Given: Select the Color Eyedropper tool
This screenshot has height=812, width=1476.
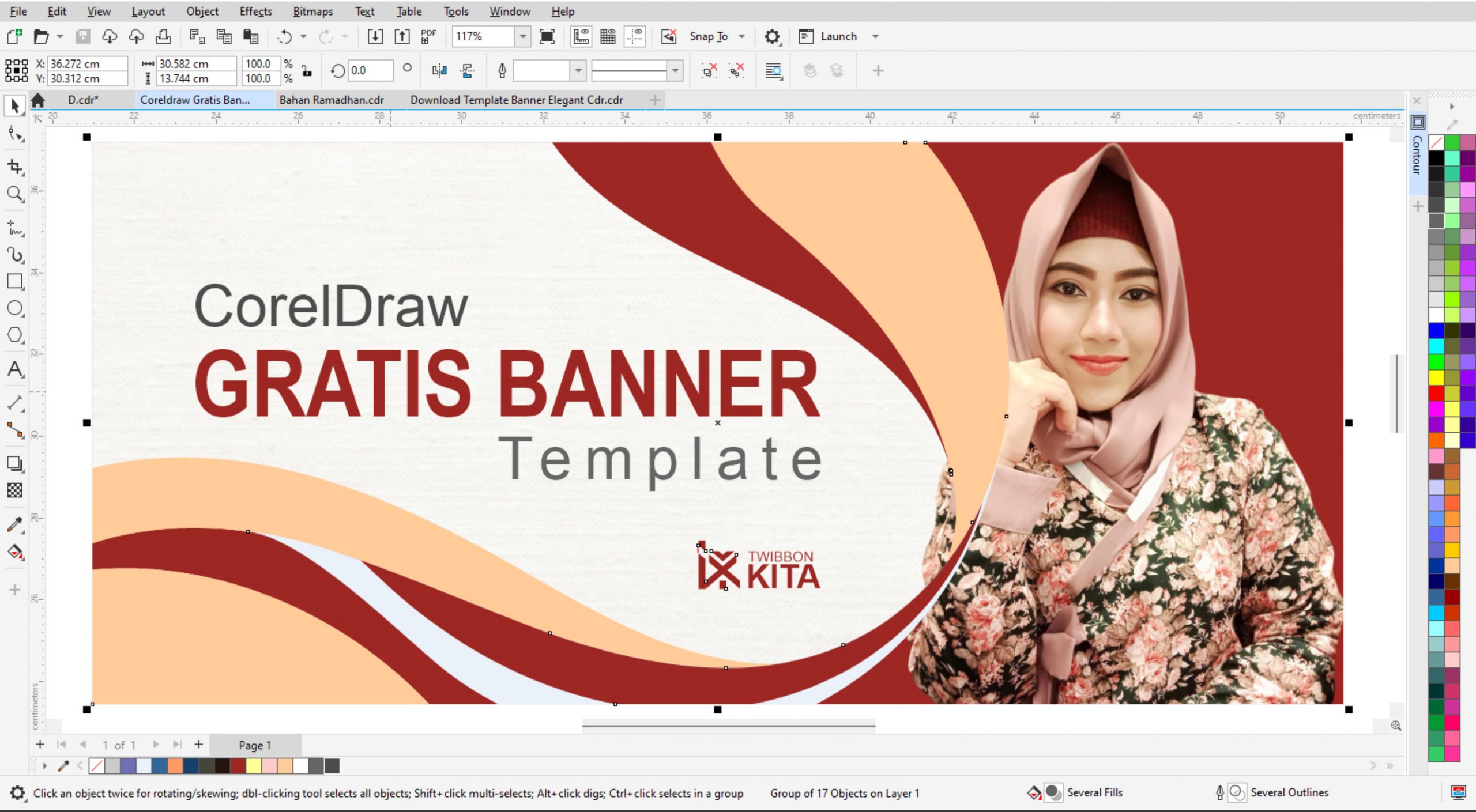Looking at the screenshot, I should tap(15, 524).
